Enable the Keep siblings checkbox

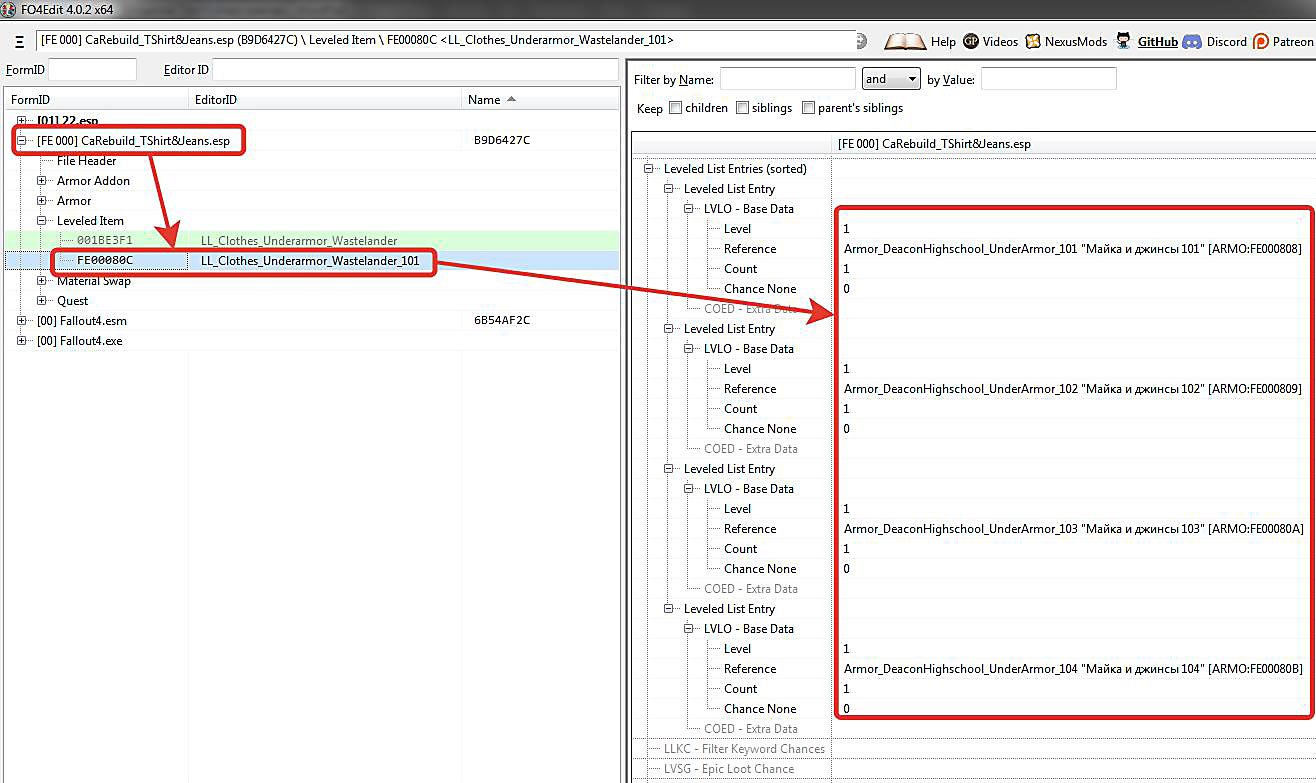[743, 108]
